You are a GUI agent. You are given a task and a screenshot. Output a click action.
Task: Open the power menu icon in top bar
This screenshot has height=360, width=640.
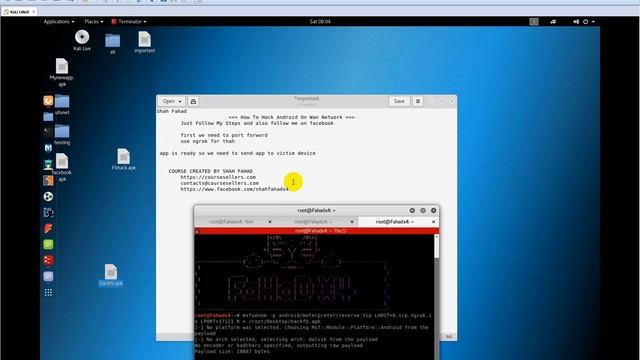[x=585, y=22]
